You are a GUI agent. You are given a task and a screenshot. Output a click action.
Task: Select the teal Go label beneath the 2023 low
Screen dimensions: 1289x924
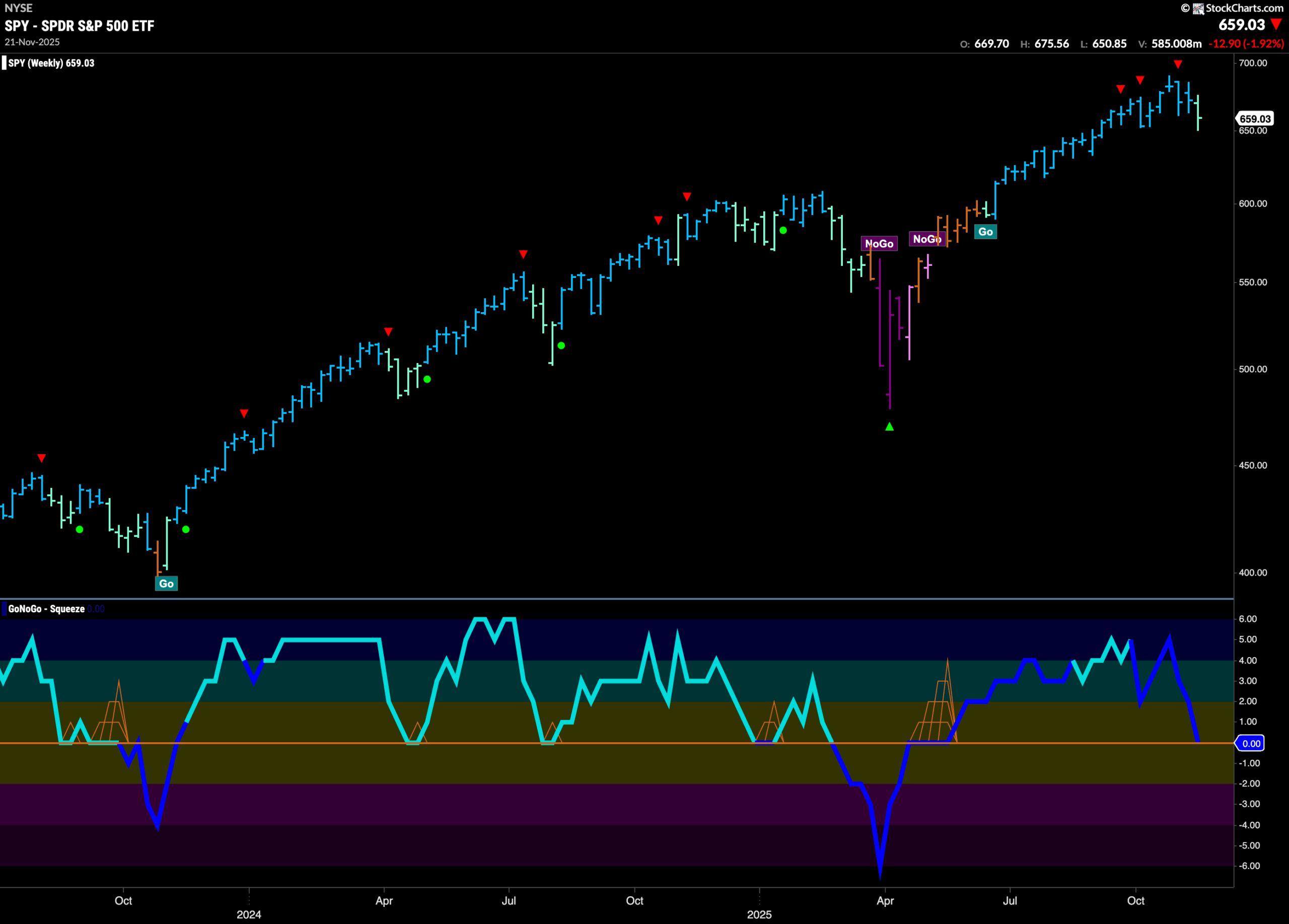pos(166,583)
